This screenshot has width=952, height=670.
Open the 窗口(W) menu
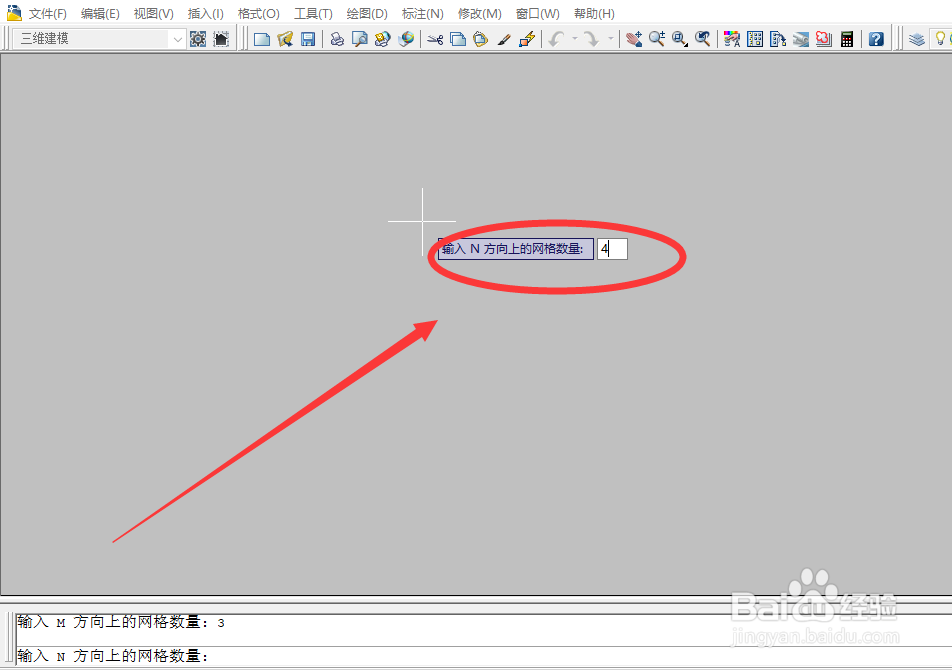point(538,13)
